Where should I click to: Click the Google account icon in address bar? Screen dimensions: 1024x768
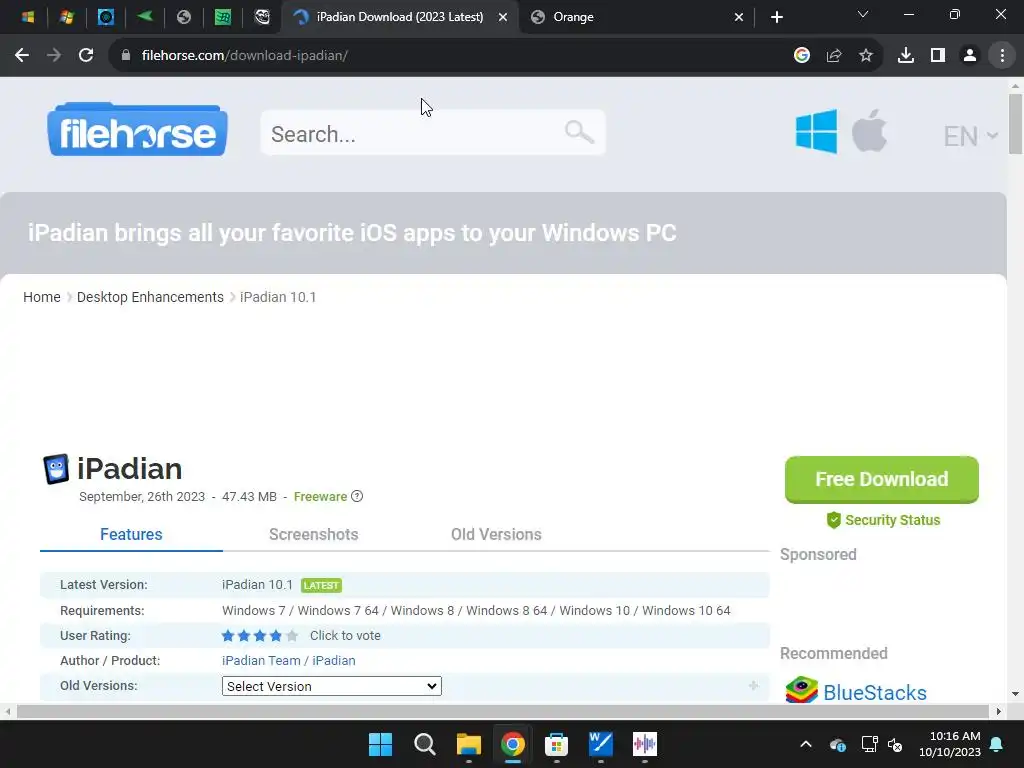[802, 56]
